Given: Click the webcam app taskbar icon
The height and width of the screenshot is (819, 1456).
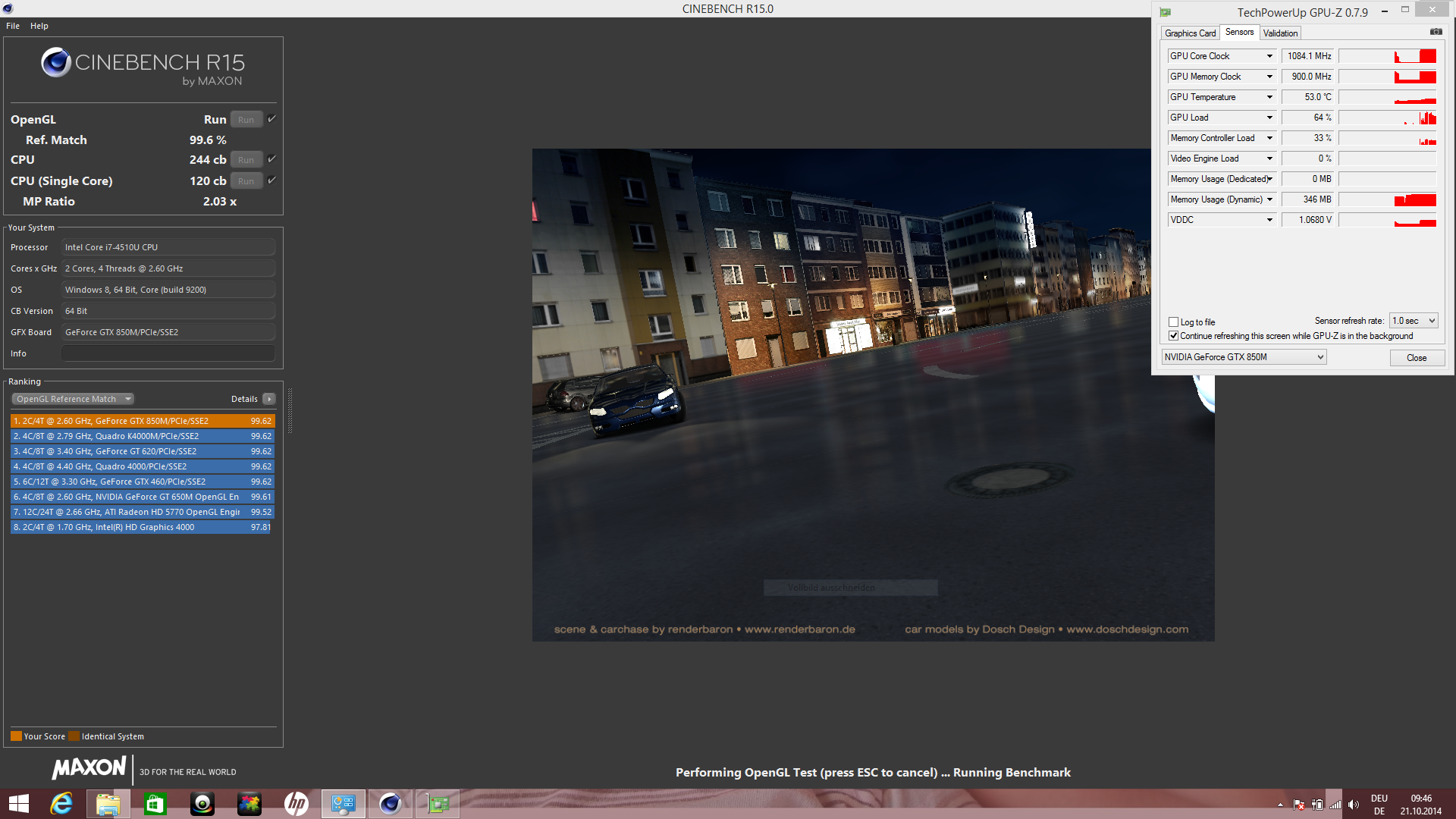Looking at the screenshot, I should coord(202,803).
